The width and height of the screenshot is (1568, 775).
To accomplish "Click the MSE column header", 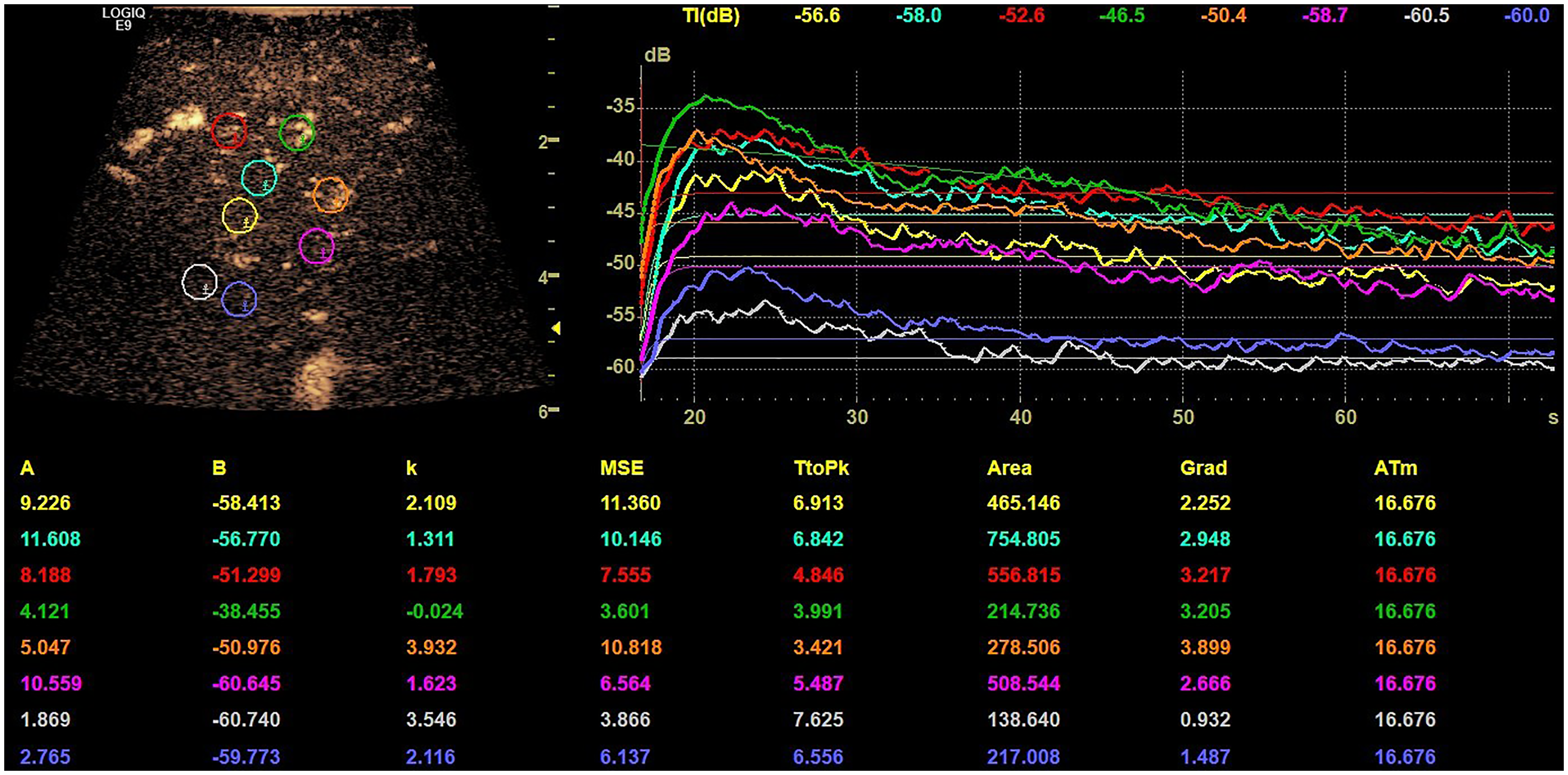I will (621, 468).
